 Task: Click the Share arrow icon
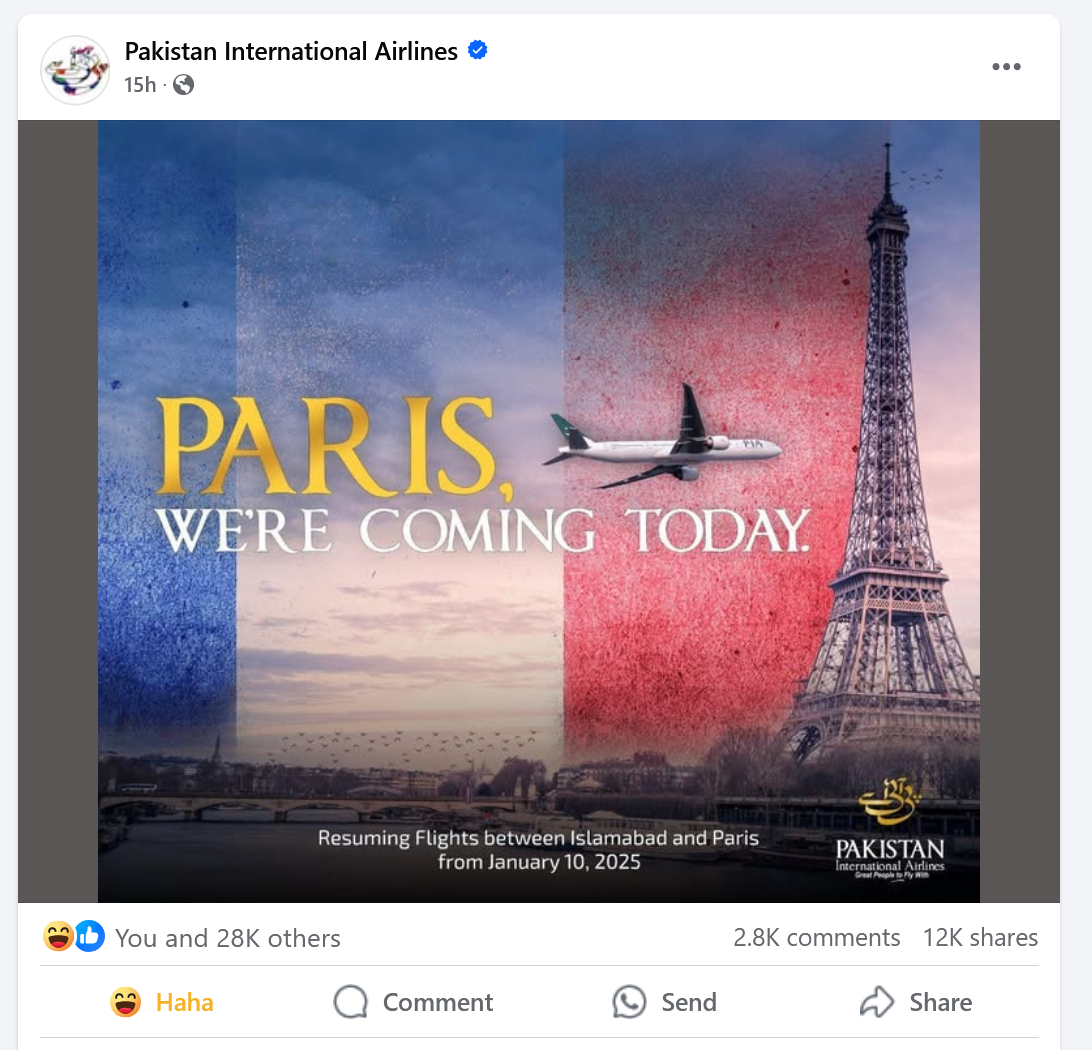(x=876, y=1001)
